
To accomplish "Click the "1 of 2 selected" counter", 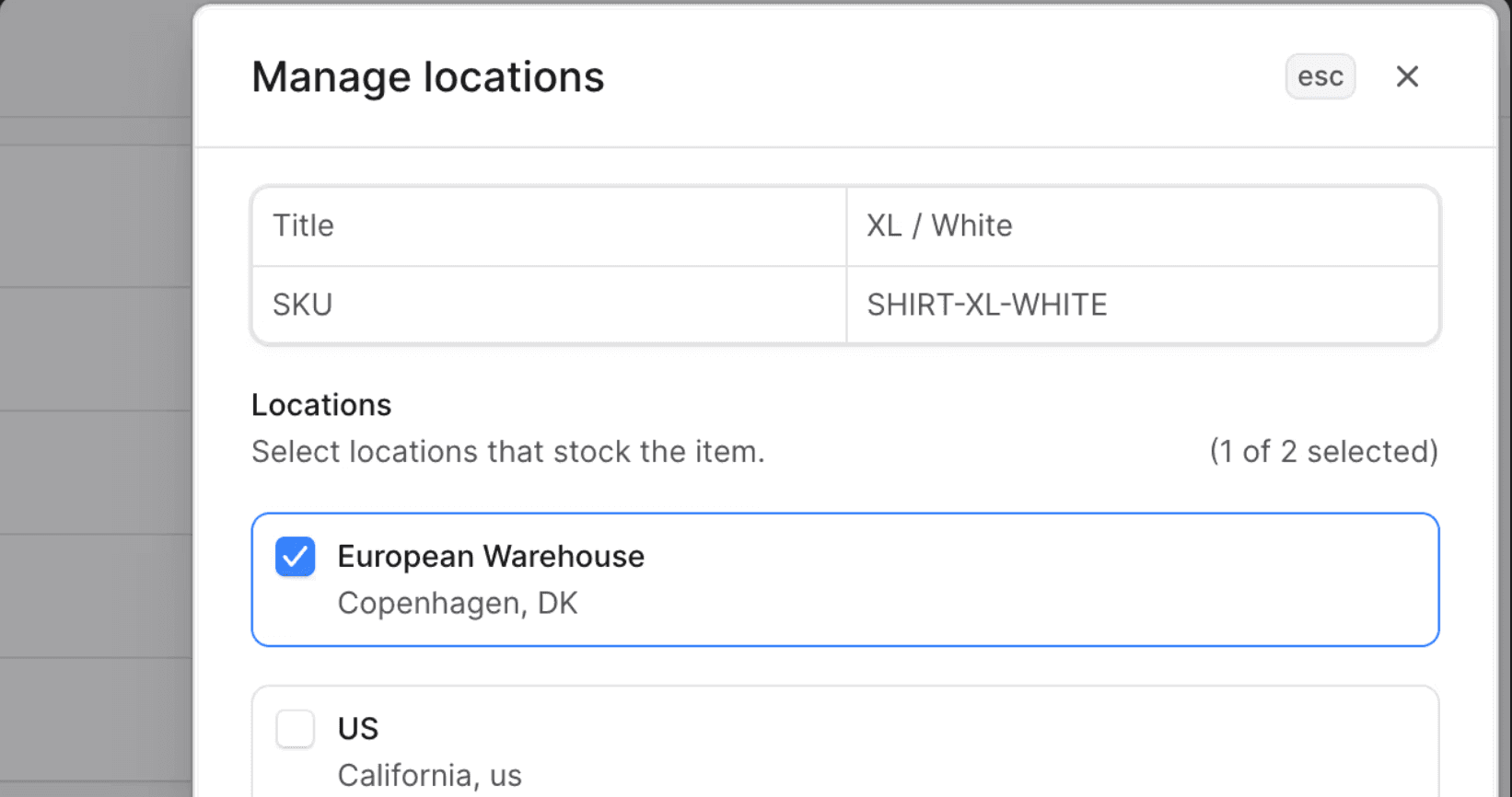I will click(1323, 452).
